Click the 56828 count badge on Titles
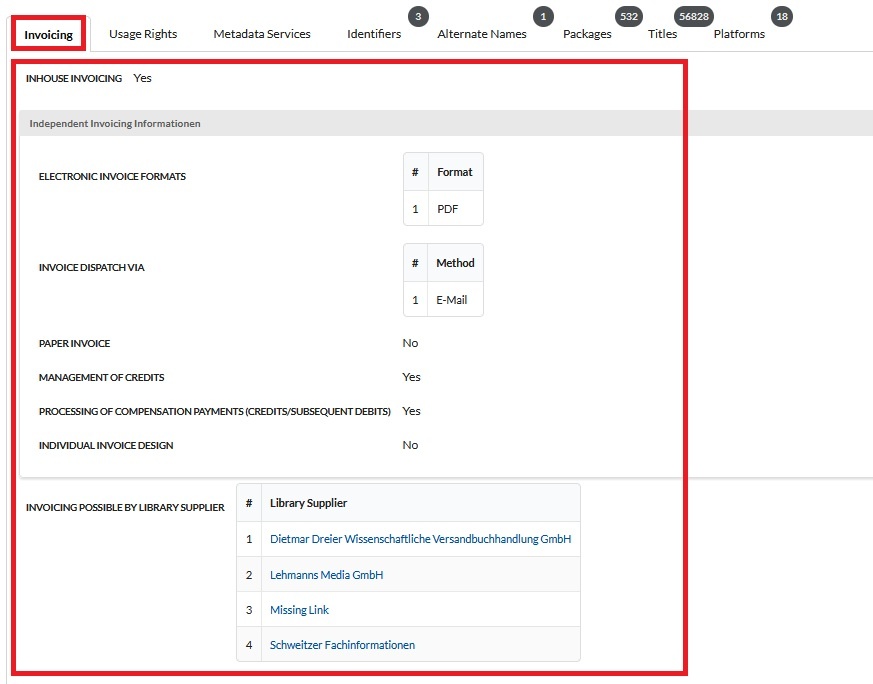The width and height of the screenshot is (873, 684). (x=693, y=17)
